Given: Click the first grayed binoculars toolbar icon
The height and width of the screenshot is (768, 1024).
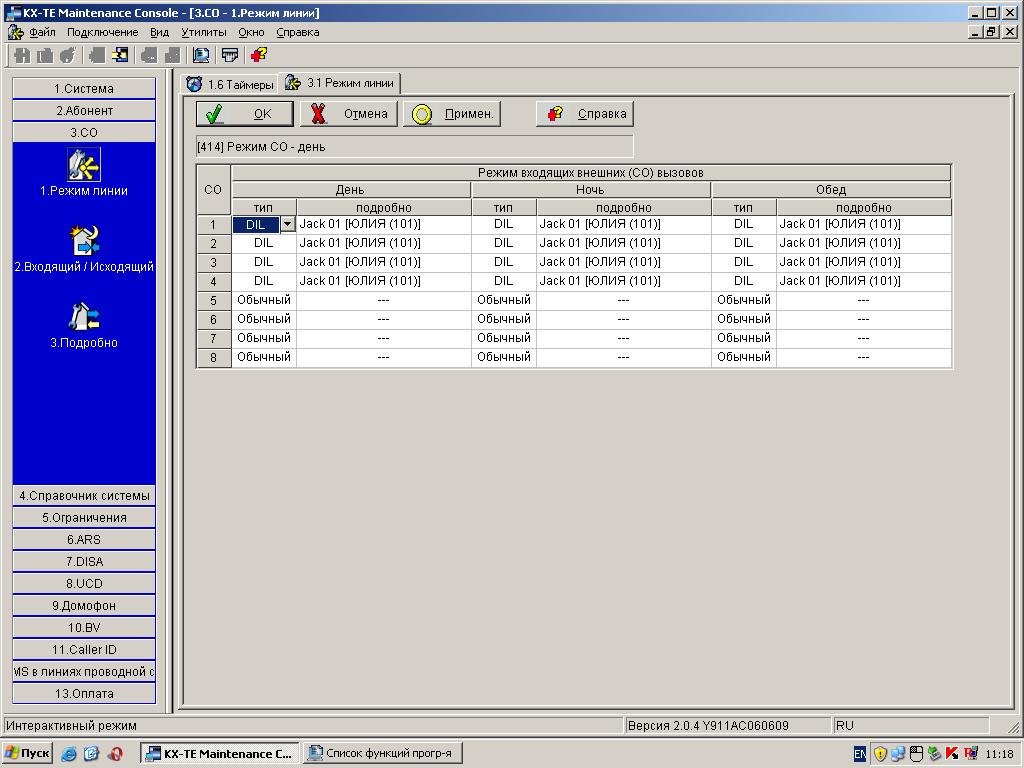Looking at the screenshot, I should [x=22, y=56].
